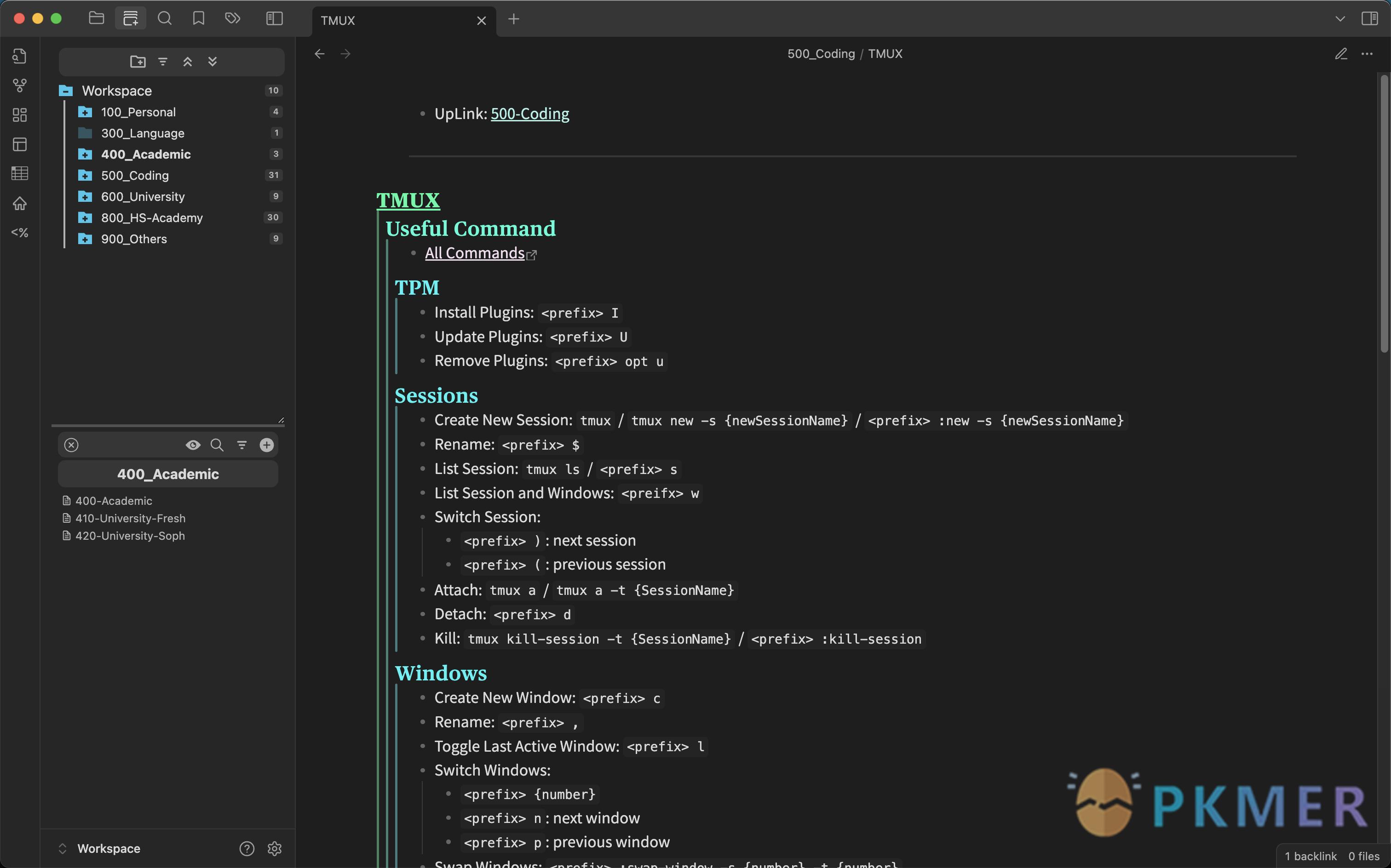Open settings gear icon
The image size is (1391, 868).
275,849
